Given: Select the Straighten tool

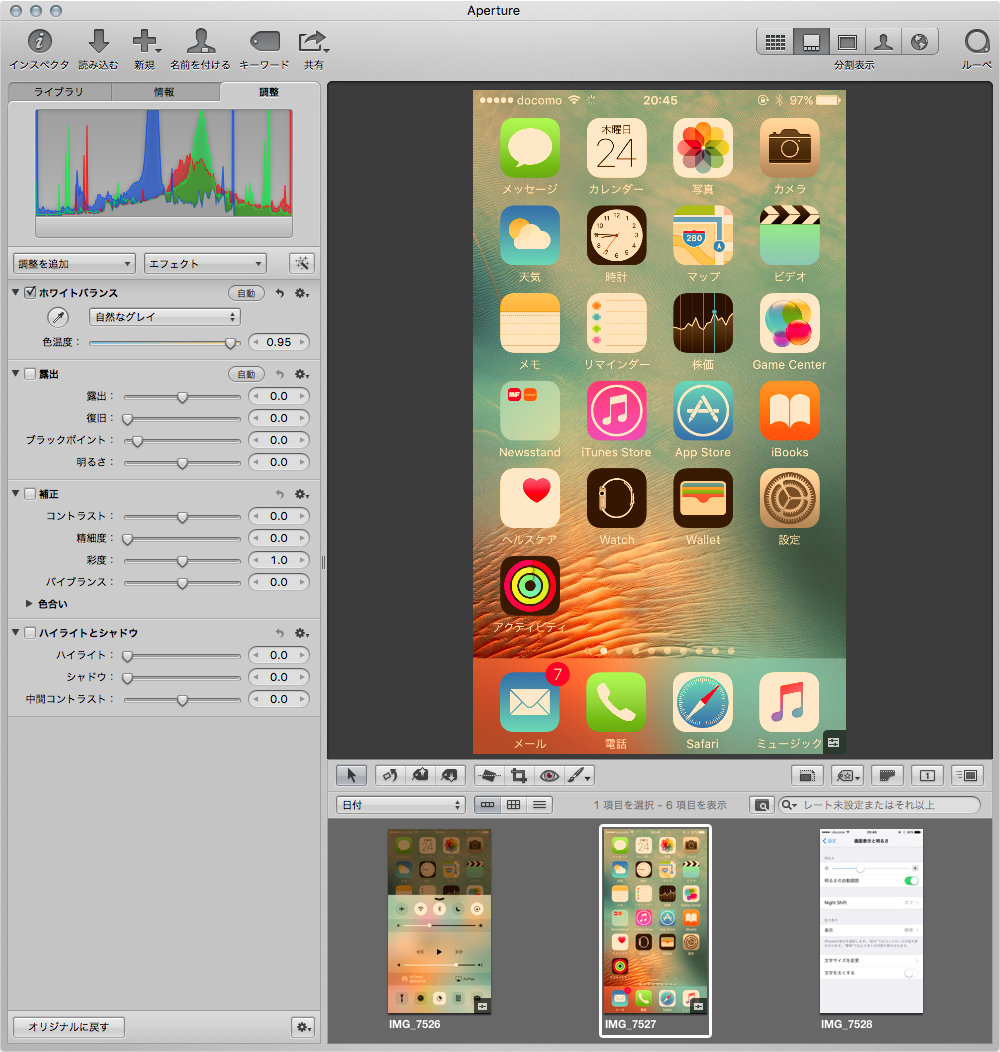Looking at the screenshot, I should pos(489,776).
